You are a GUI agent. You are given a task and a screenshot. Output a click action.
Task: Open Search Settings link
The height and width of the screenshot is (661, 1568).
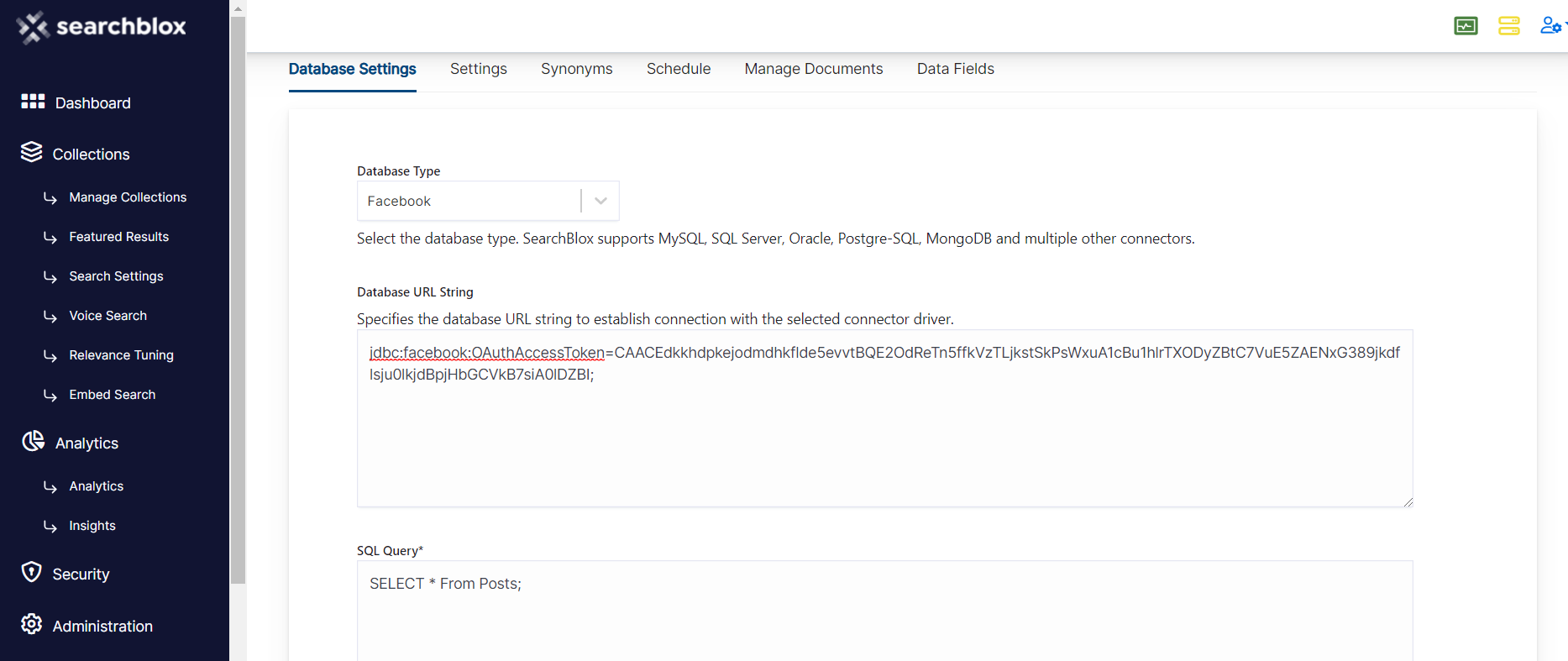pyautogui.click(x=116, y=276)
